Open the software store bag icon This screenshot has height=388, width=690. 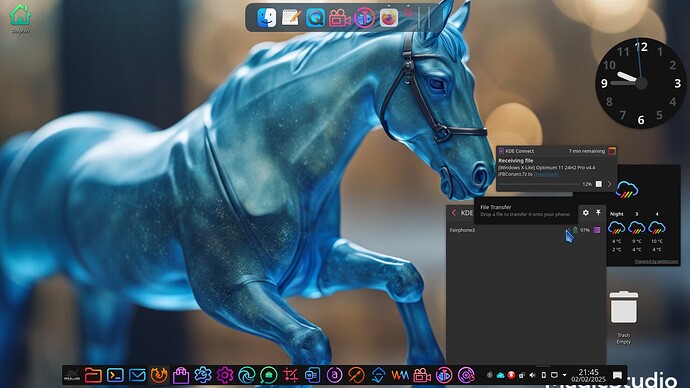pyautogui.click(x=181, y=375)
